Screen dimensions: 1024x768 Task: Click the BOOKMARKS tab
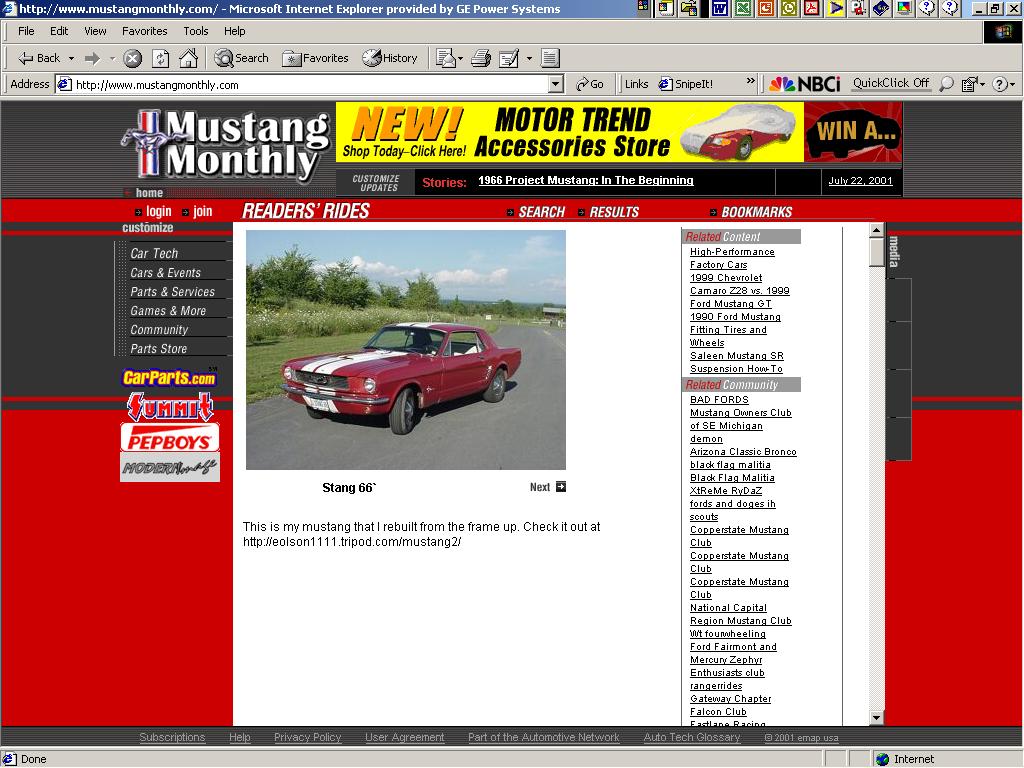coord(756,212)
